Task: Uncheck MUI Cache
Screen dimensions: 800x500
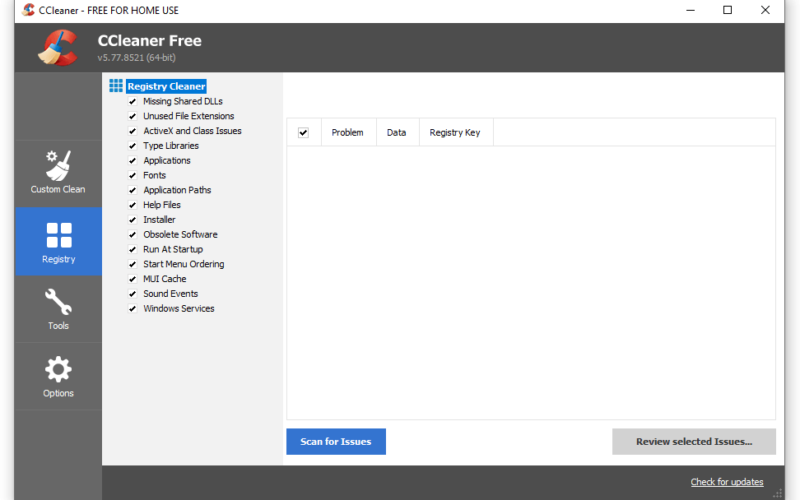Action: (133, 279)
